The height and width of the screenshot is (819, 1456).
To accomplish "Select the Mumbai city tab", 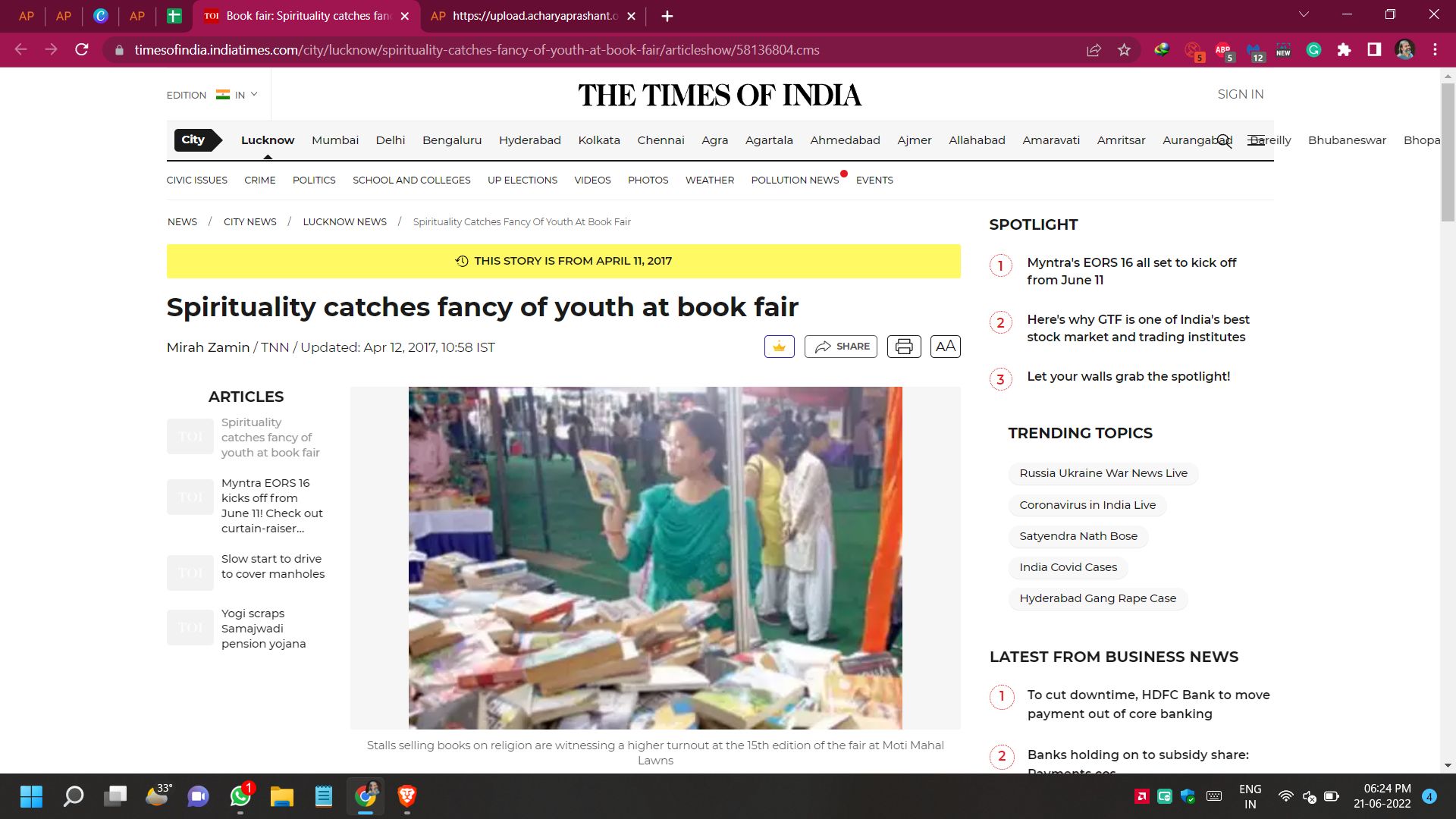I will tap(334, 140).
